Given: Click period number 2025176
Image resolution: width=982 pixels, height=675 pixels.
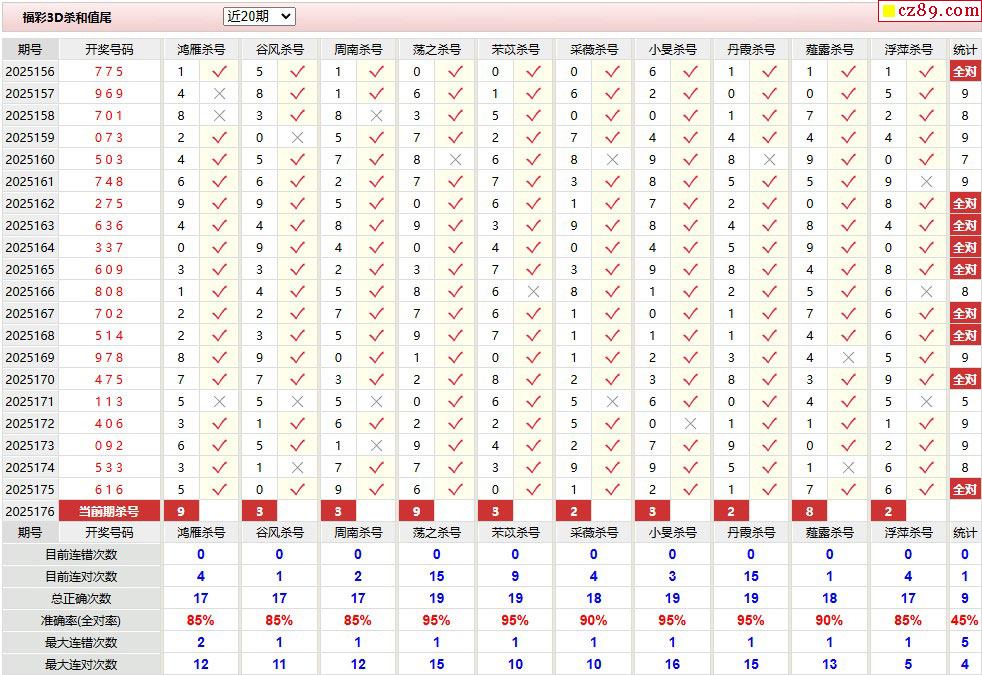Looking at the screenshot, I should pyautogui.click(x=29, y=512).
